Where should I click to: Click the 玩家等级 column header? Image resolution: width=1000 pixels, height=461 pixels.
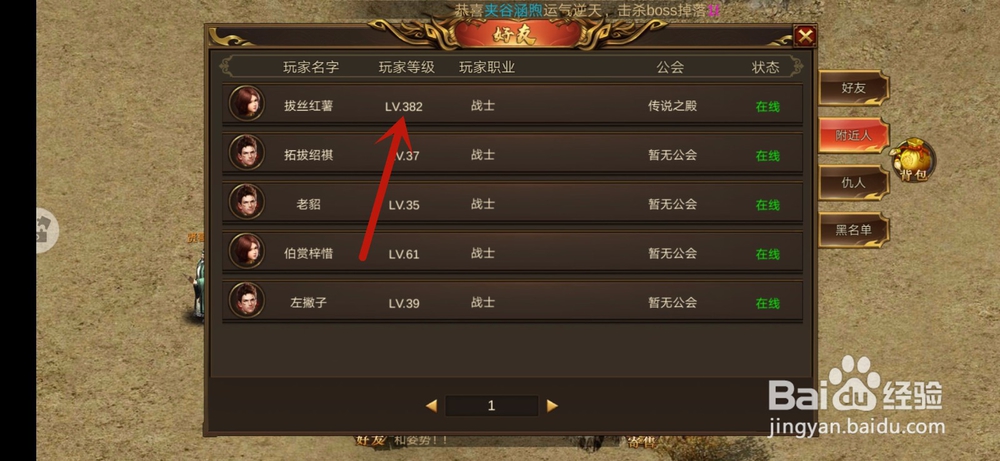click(x=407, y=67)
